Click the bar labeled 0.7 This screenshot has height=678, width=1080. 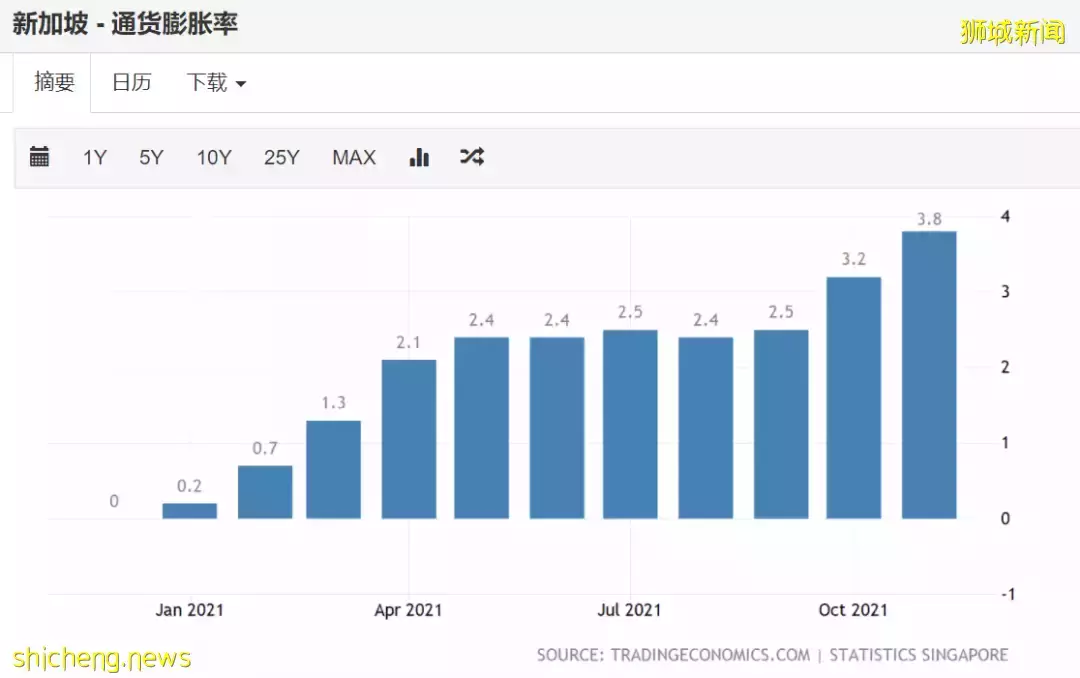[265, 492]
